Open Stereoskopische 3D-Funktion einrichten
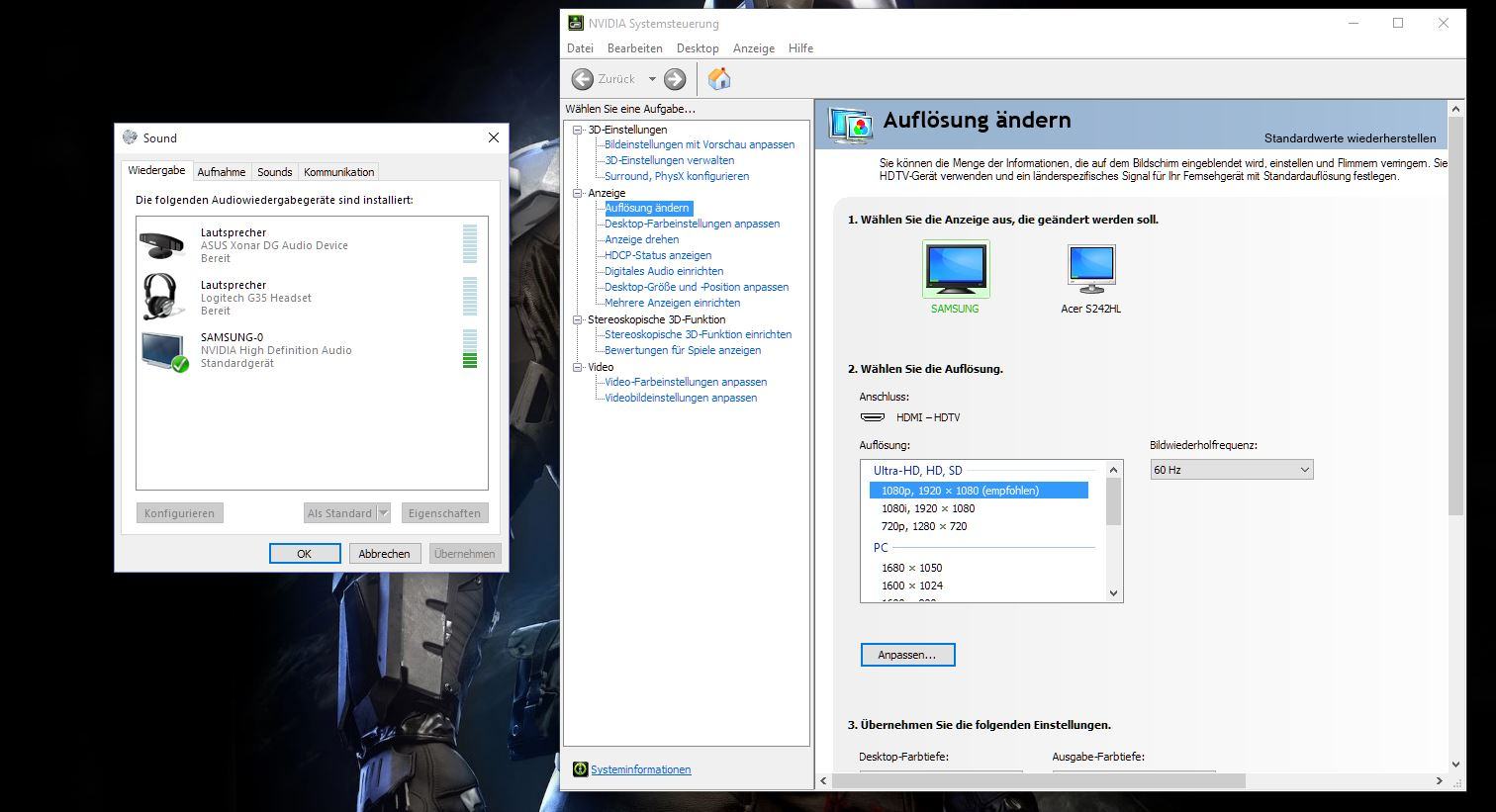The width and height of the screenshot is (1496, 812). (699, 334)
